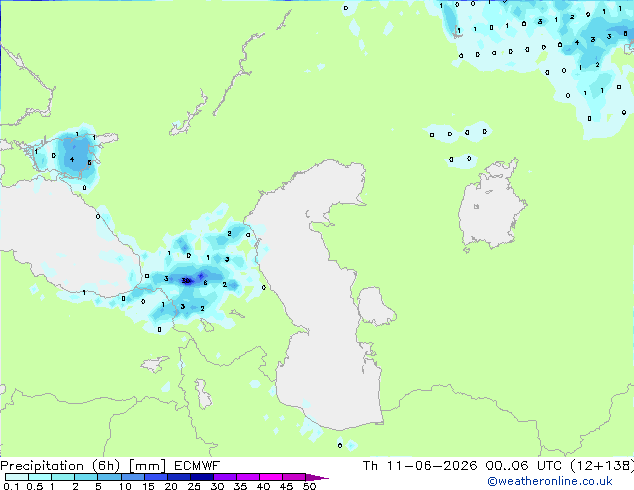634x490 pixels.
Task: Click the 'Th 11-06-2026' date text
Action: [x=420, y=466]
